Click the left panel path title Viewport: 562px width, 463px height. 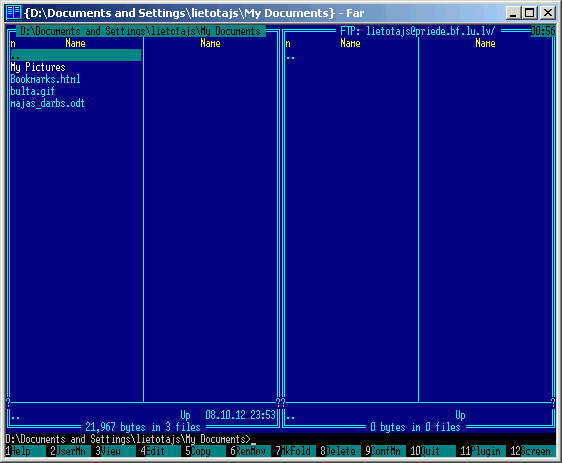141,31
